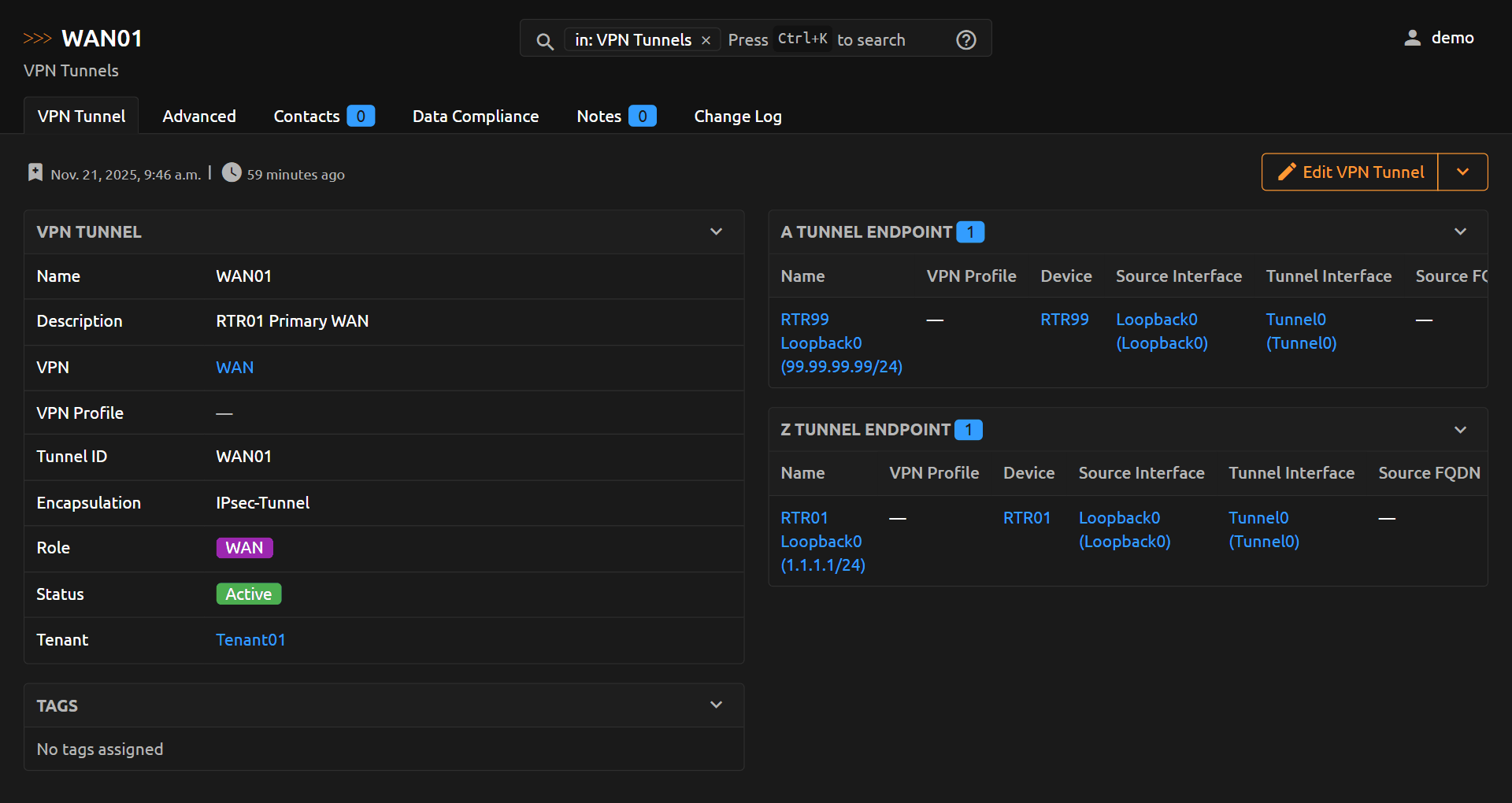The width and height of the screenshot is (1512, 803).
Task: Open the search help question-mark icon
Action: [965, 40]
